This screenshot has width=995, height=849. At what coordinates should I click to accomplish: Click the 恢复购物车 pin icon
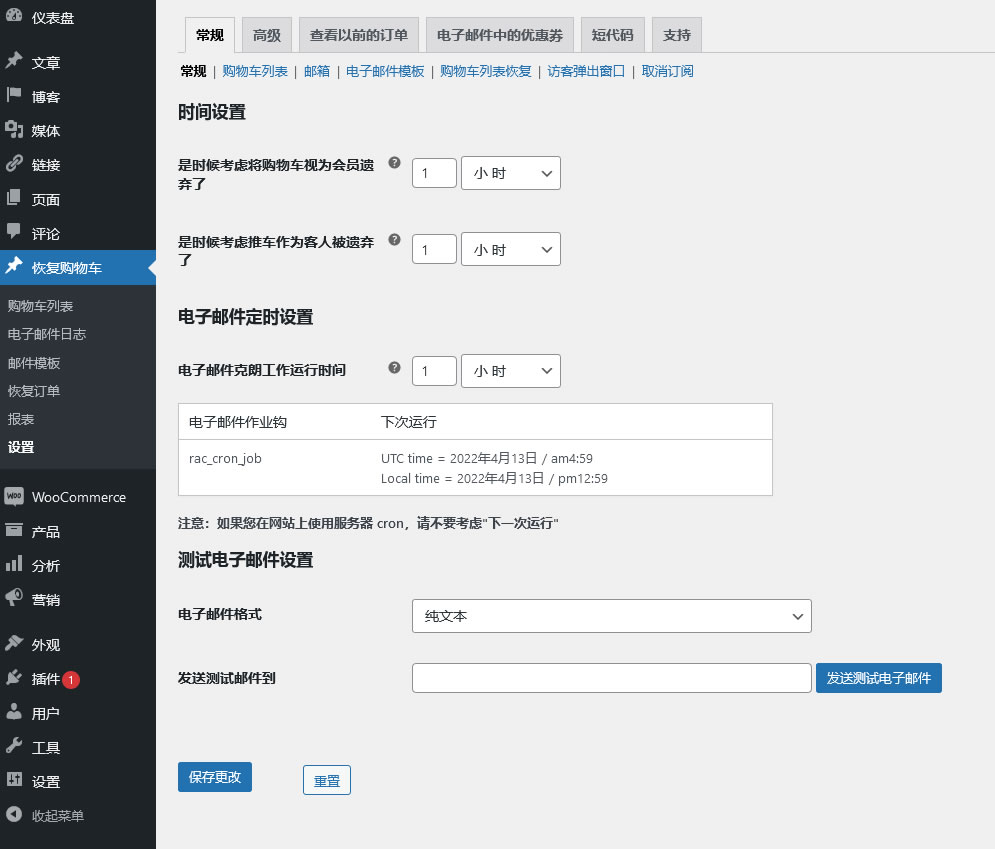pos(14,266)
